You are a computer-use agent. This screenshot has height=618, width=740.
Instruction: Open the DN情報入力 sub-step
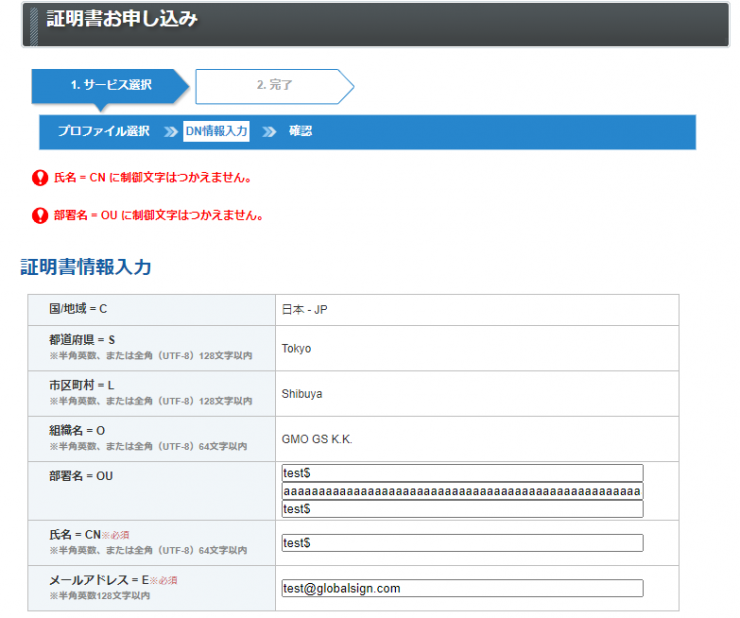(x=217, y=131)
